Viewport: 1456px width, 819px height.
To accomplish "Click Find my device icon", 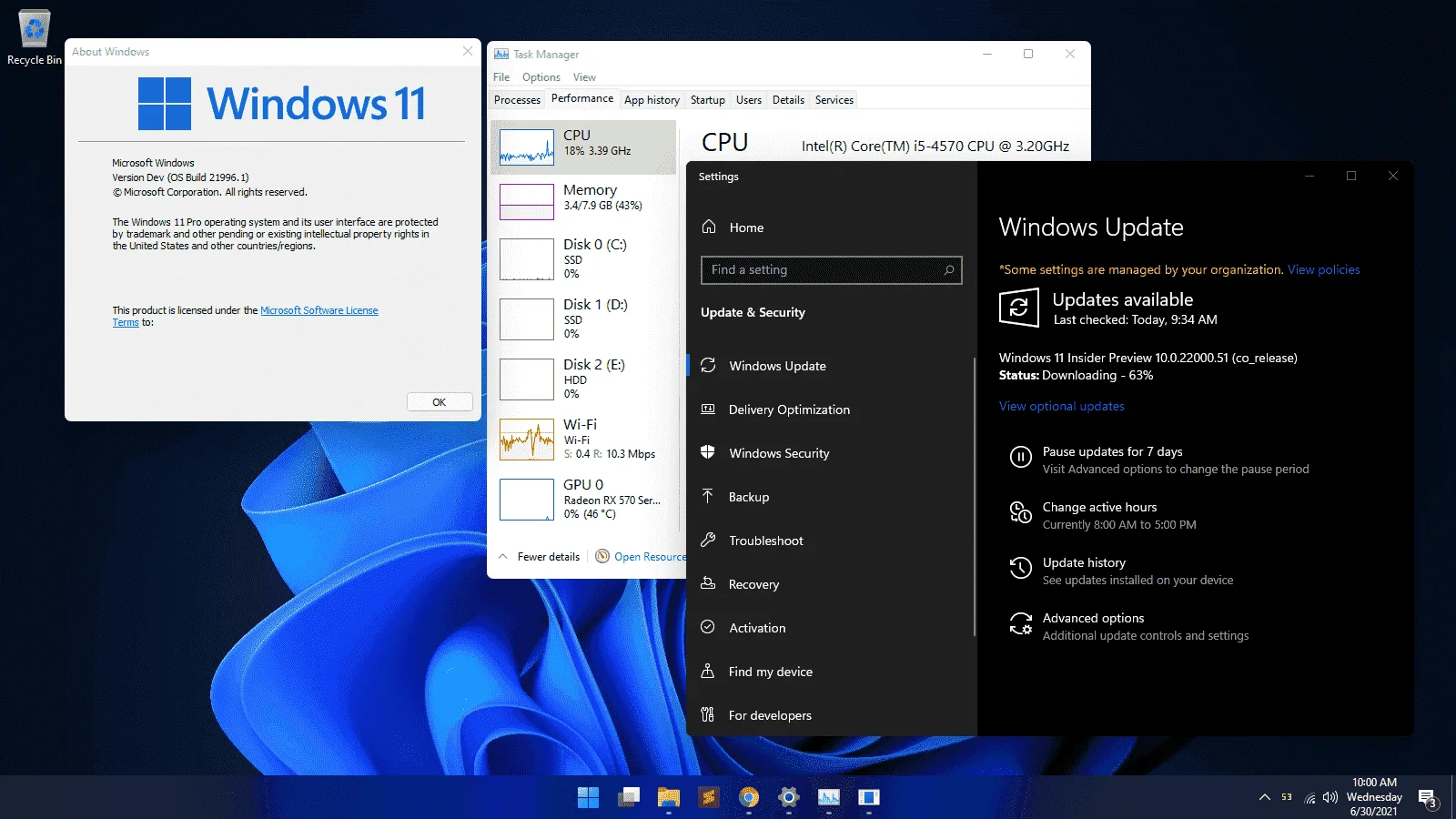I will click(x=708, y=671).
